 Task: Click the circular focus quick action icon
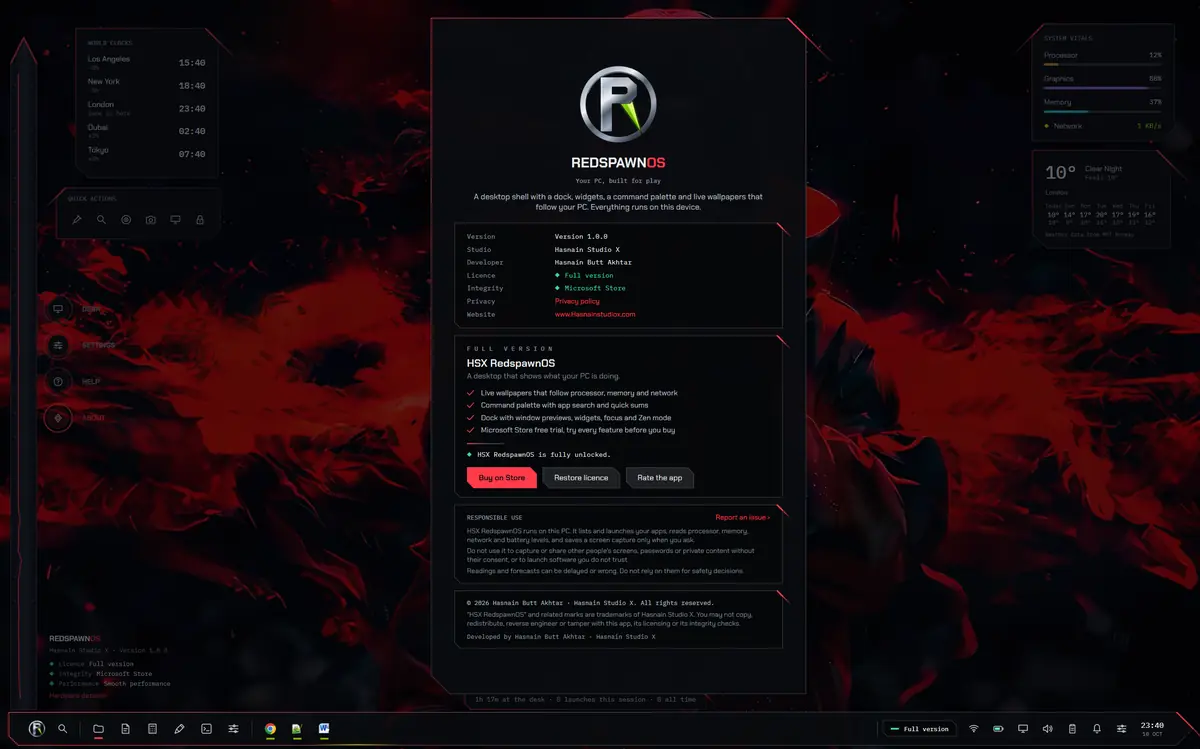tap(126, 219)
